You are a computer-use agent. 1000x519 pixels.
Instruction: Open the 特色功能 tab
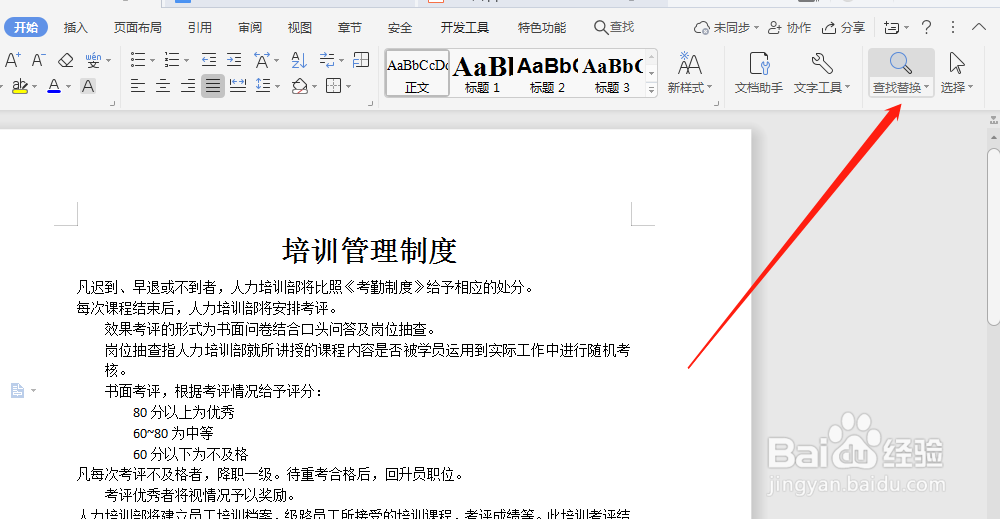542,27
